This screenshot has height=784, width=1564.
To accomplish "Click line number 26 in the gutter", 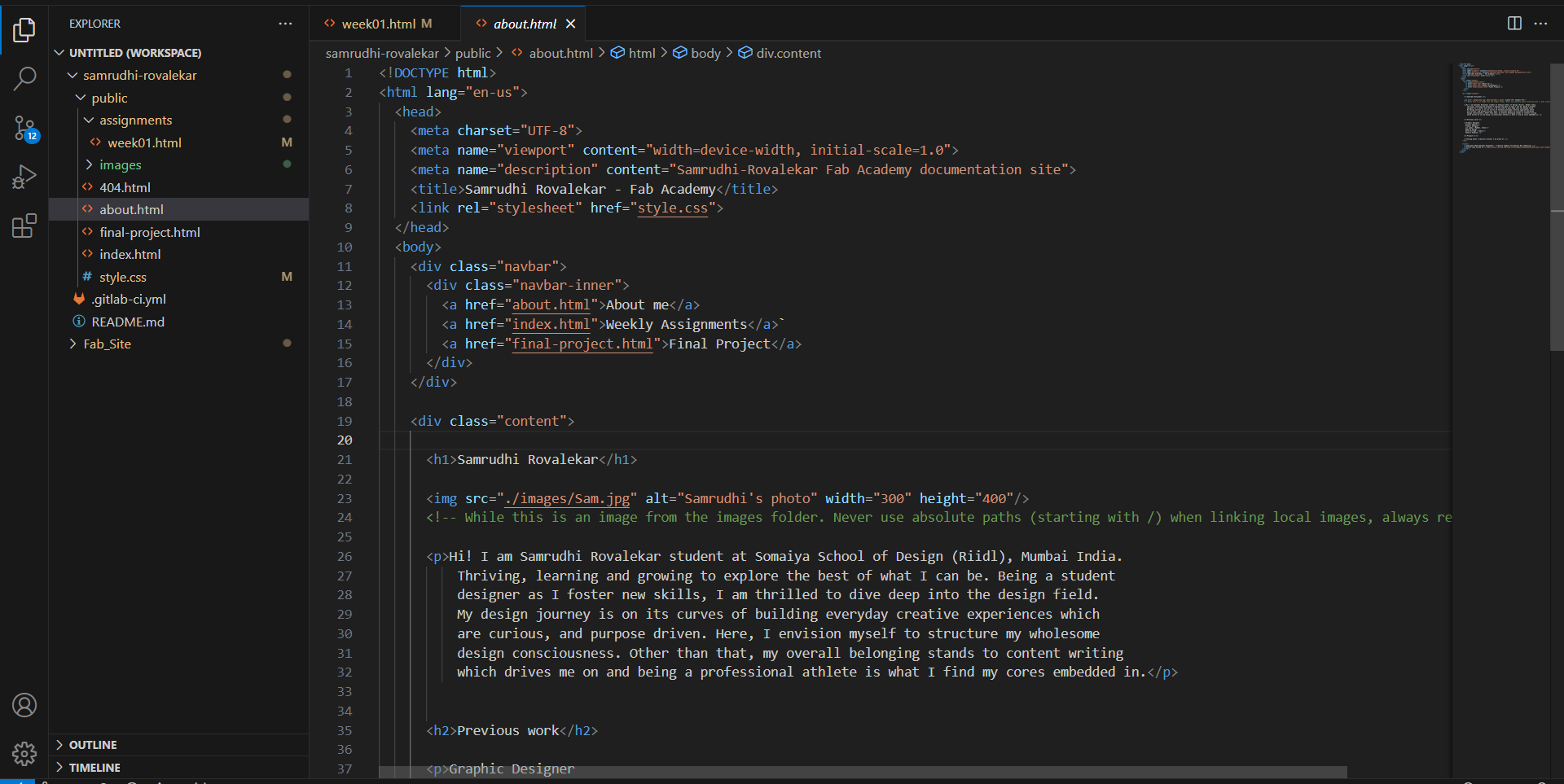I will [345, 557].
